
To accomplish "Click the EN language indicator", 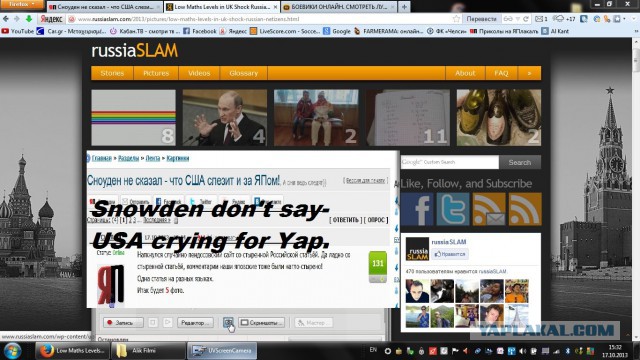I will tap(373, 350).
